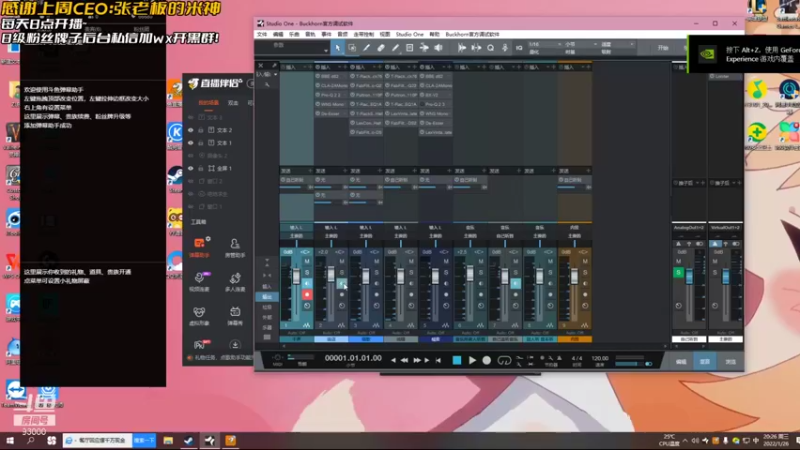Screen dimensions: 800x450
Task: Click the channel 1 volume fader
Action: (x=296, y=276)
